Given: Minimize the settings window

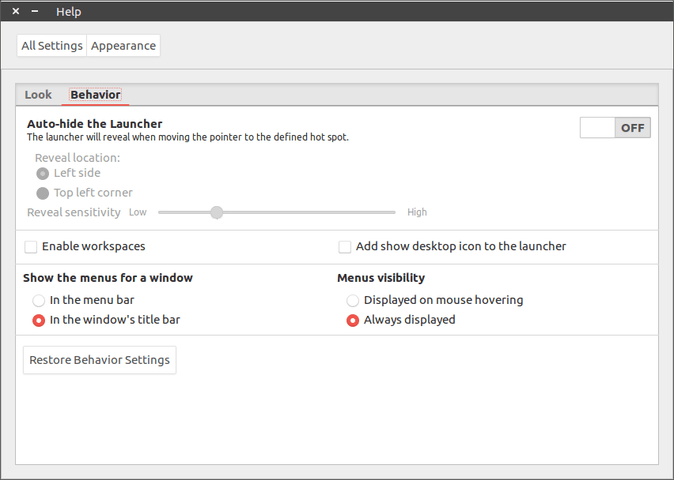Looking at the screenshot, I should coord(35,11).
